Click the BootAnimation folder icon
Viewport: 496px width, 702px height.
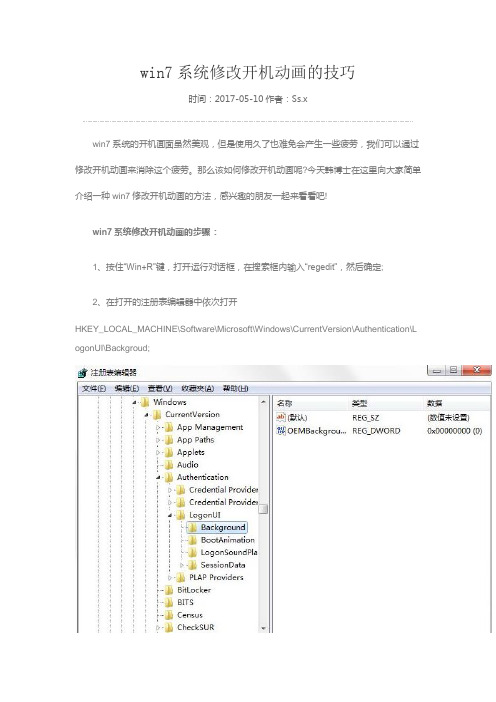coord(193,540)
